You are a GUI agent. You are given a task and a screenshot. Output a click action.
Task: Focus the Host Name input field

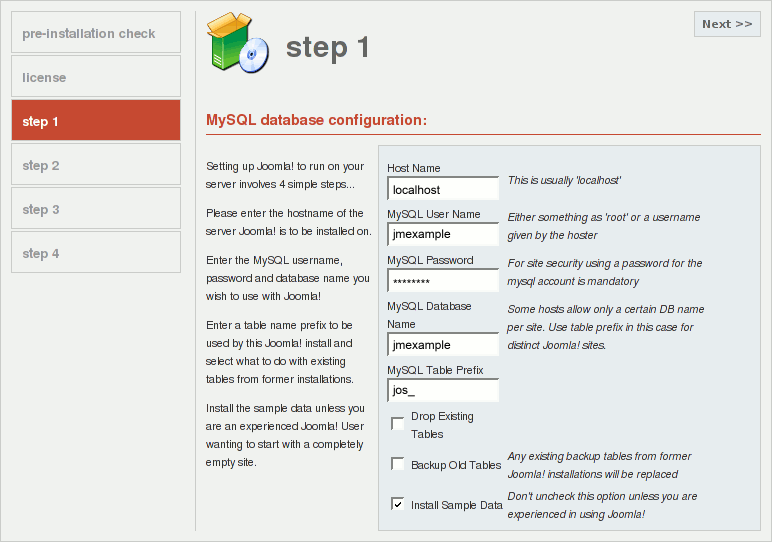(443, 189)
